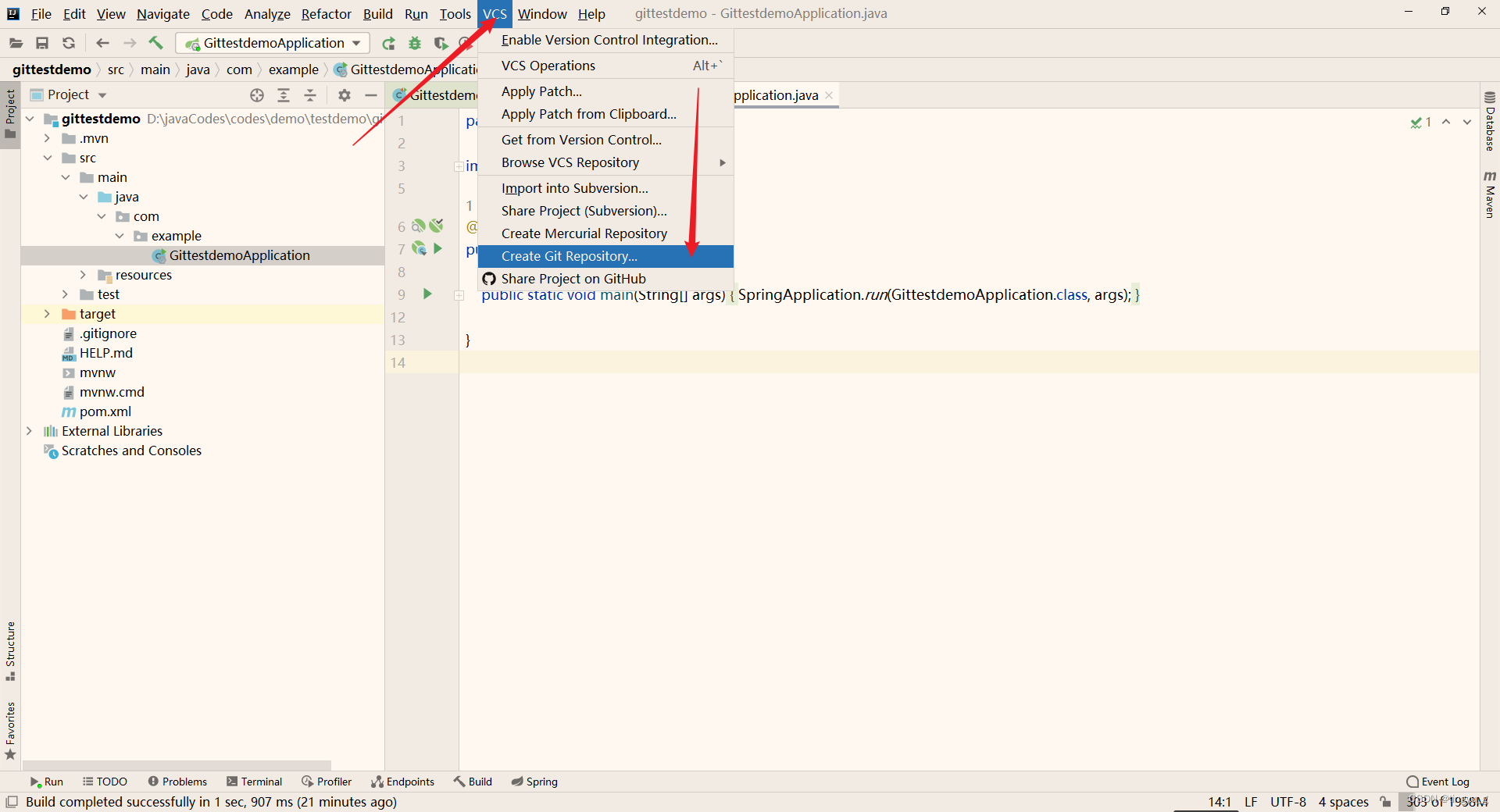Expand the resources folder

pyautogui.click(x=84, y=275)
